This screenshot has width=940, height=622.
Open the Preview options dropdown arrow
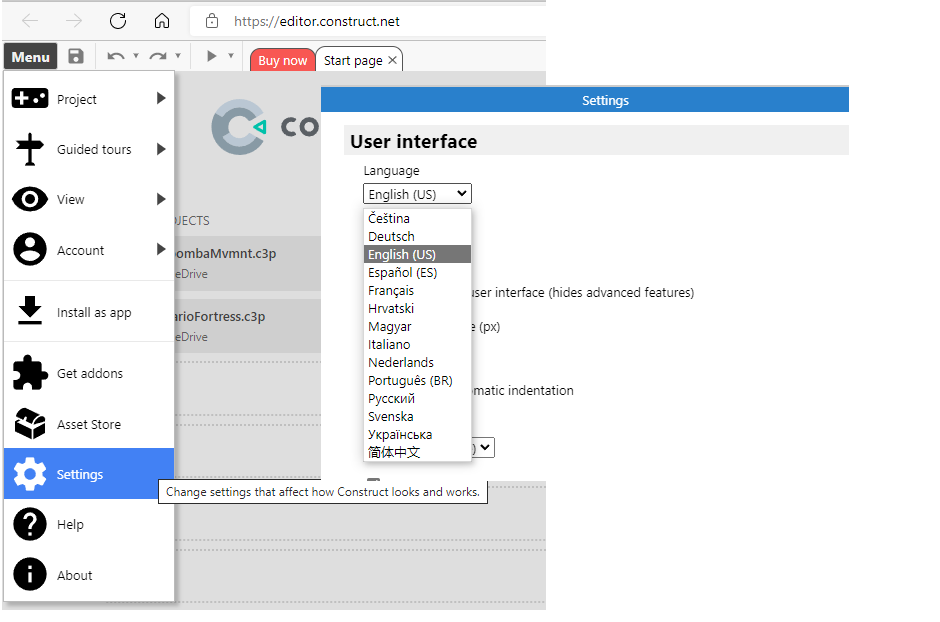pyautogui.click(x=231, y=56)
